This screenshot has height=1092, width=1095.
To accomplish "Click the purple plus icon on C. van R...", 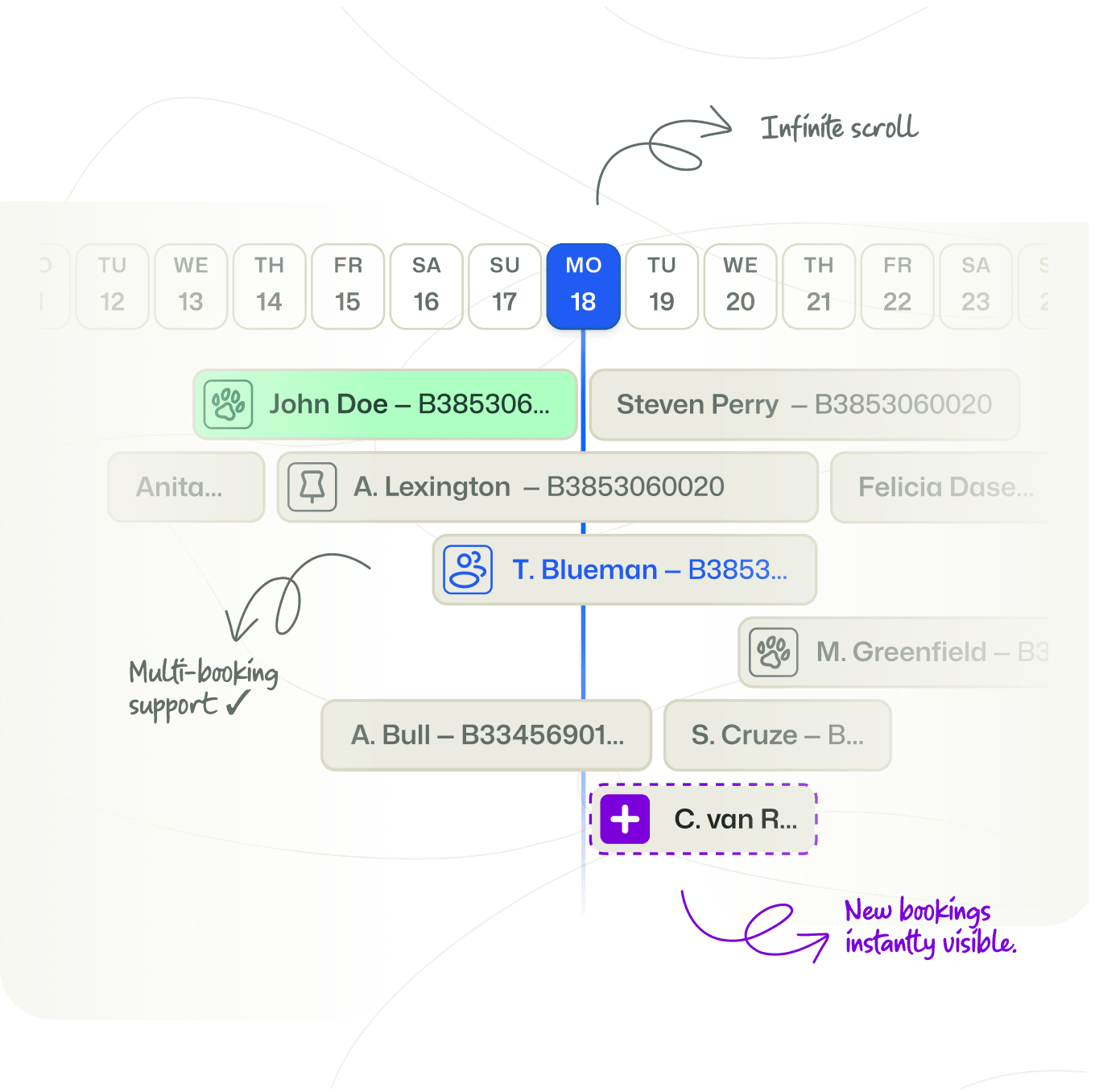I will point(625,820).
